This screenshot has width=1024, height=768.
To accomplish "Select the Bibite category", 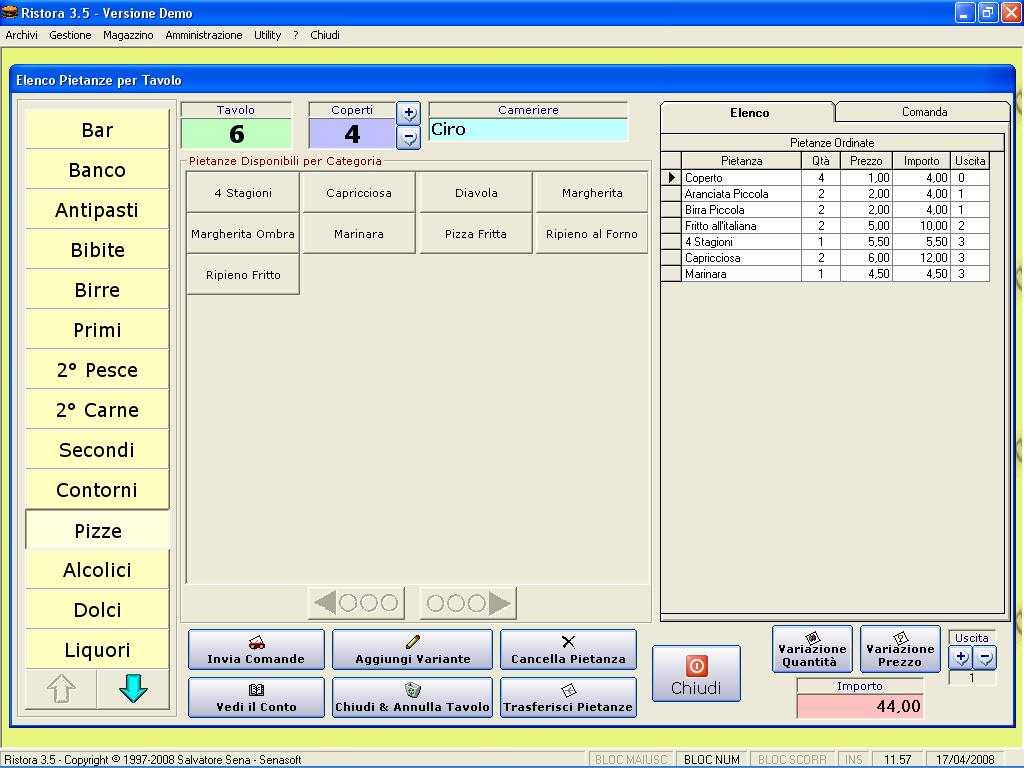I will click(97, 249).
